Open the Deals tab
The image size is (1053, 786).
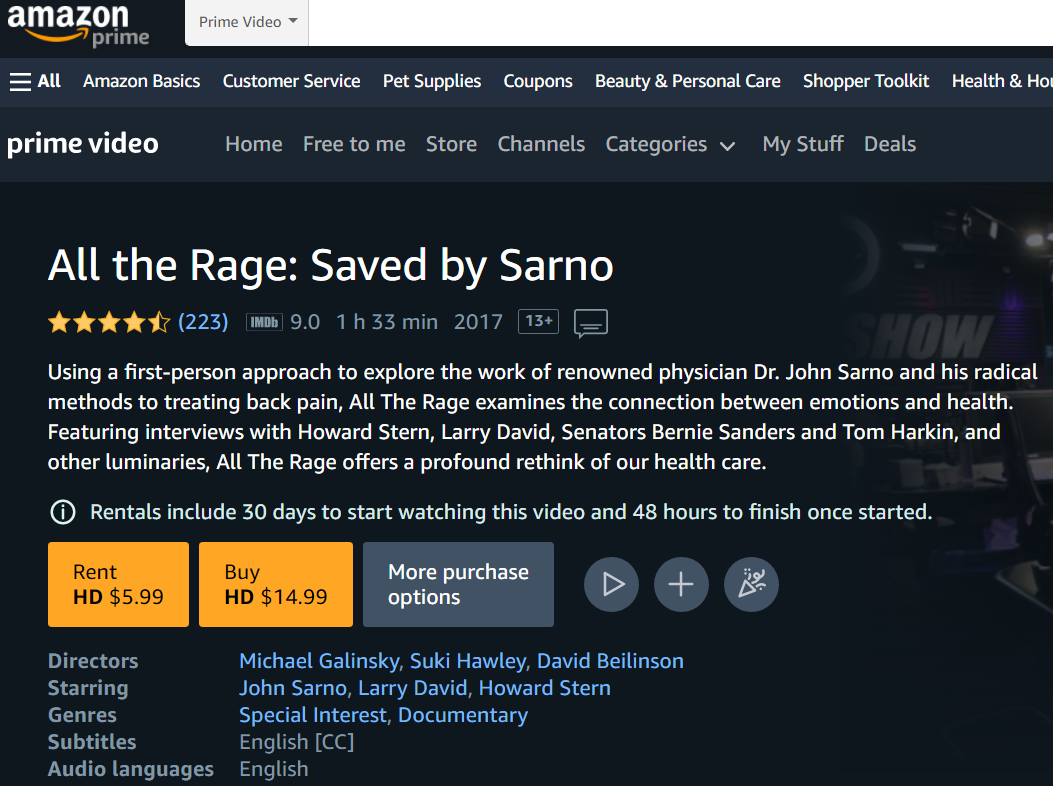click(890, 144)
